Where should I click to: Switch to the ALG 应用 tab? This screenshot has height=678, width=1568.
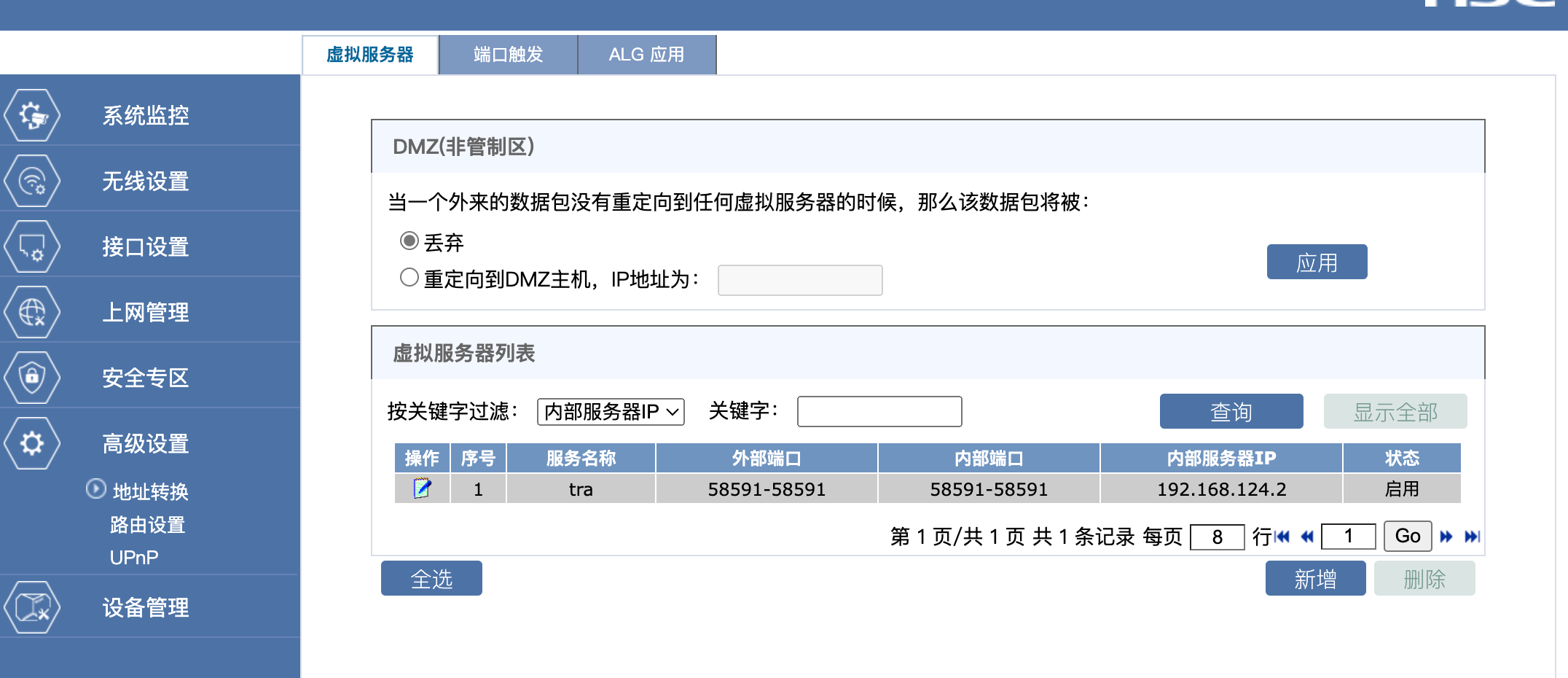[x=646, y=55]
